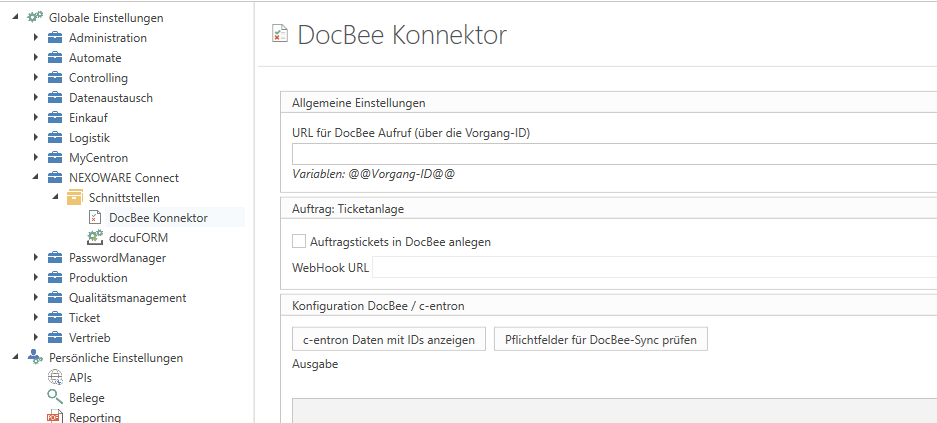937x423 pixels.
Task: Click the Controlling briefcase icon
Action: point(55,78)
